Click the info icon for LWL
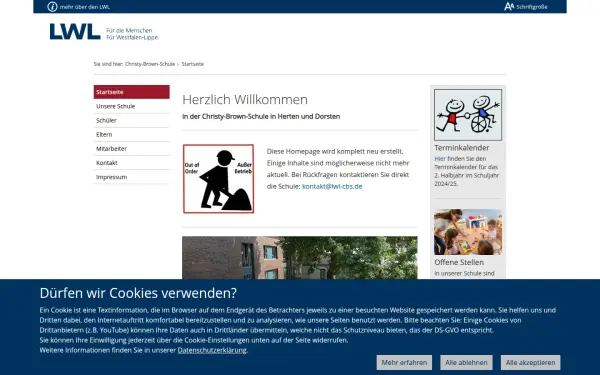This screenshot has width=600, height=375. pyautogui.click(x=52, y=7)
